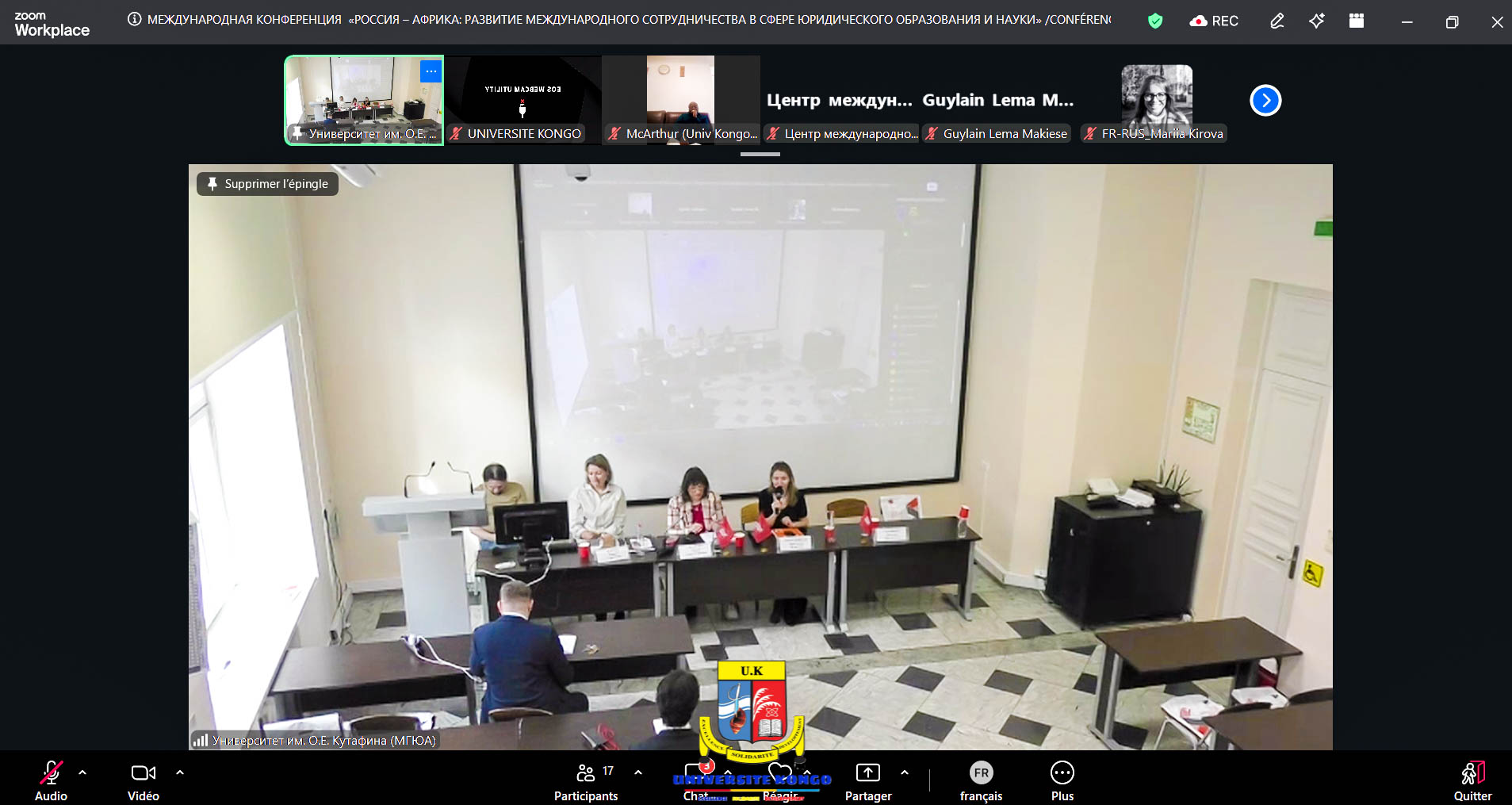Expand share options arrow beside Partager
1512x805 pixels.
tap(905, 772)
